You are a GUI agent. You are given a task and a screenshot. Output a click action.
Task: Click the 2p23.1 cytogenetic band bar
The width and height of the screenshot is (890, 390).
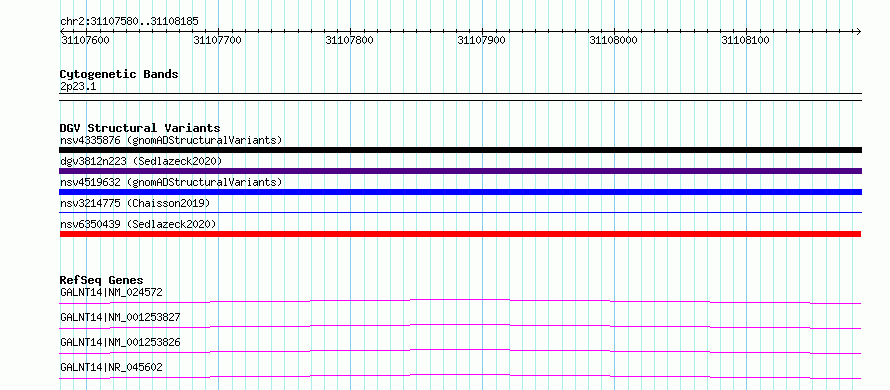point(460,97)
